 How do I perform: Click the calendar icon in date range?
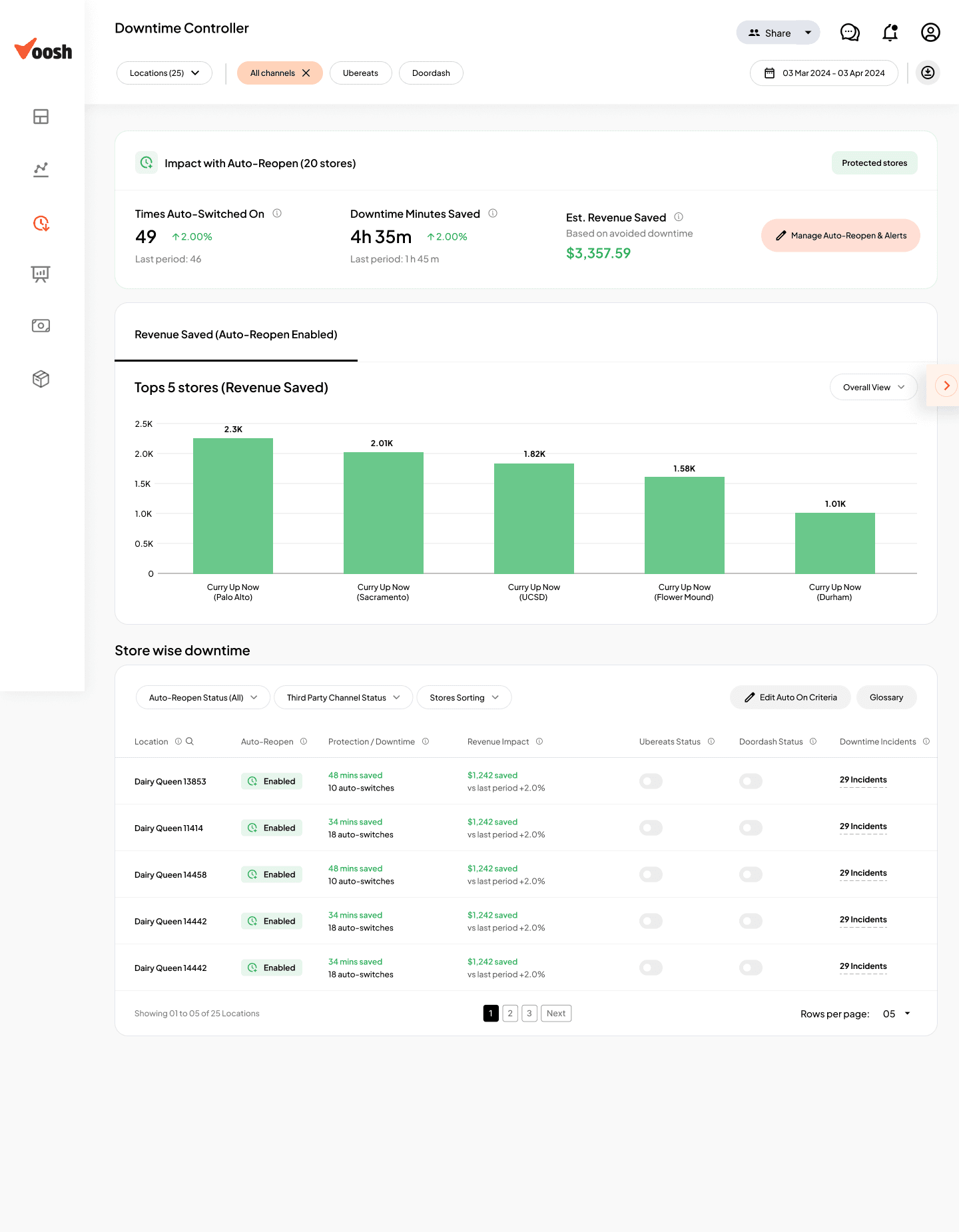pyautogui.click(x=769, y=73)
